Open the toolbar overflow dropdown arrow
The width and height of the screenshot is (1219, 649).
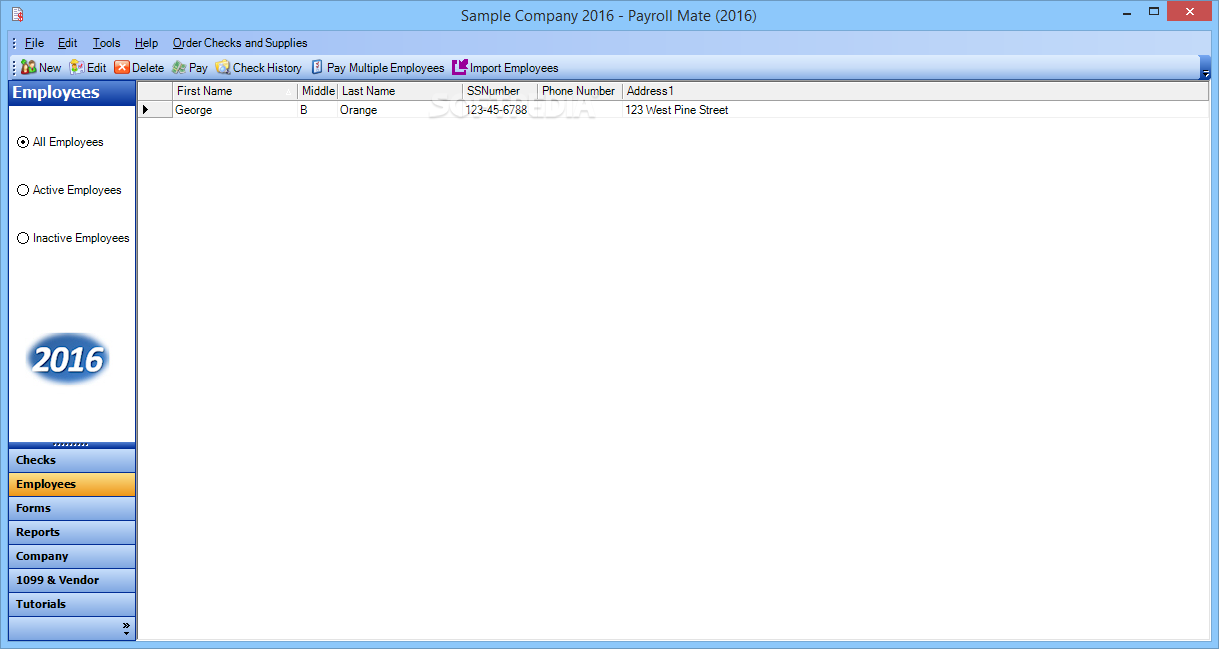point(1205,73)
